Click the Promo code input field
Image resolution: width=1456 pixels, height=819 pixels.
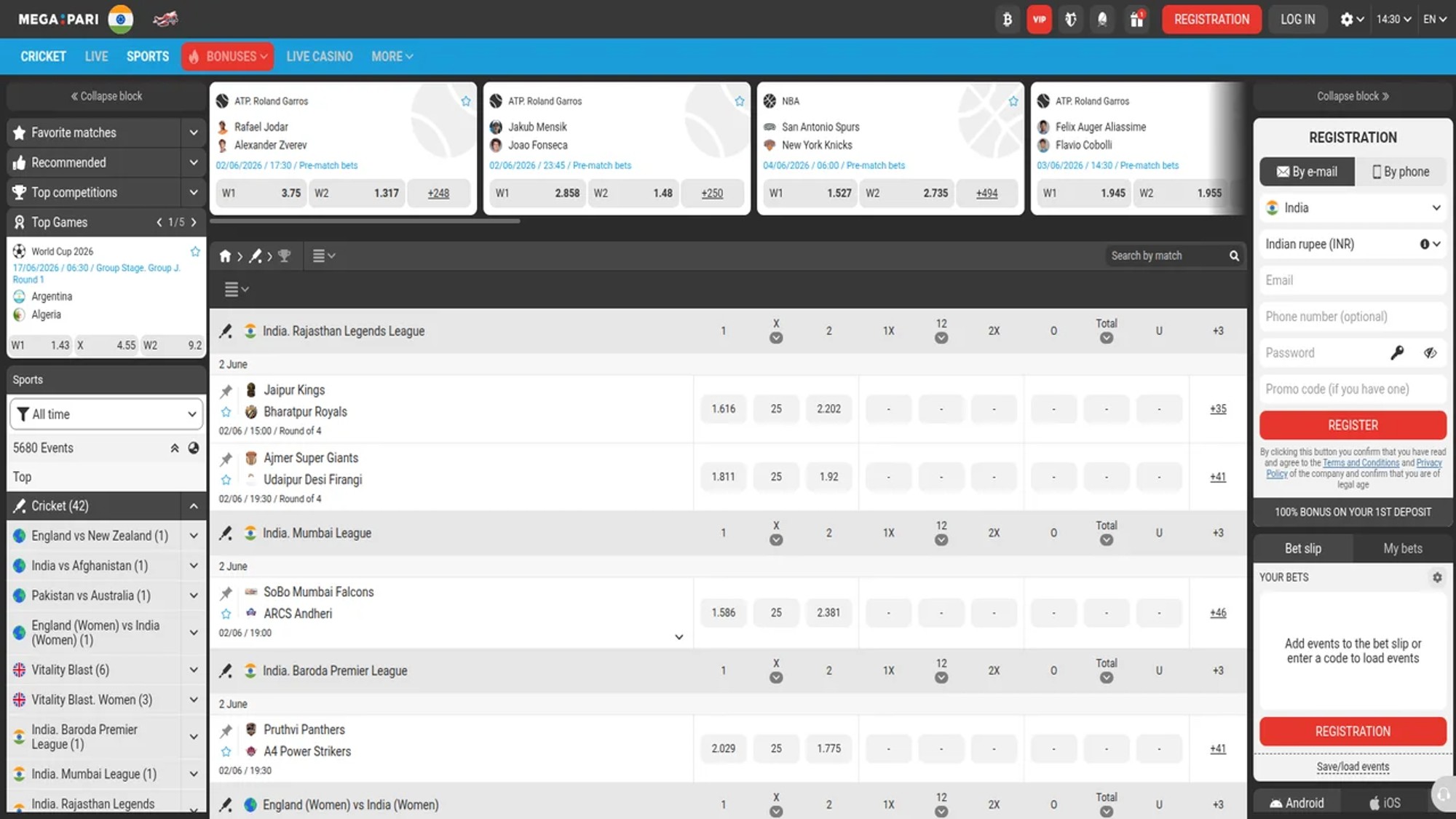(x=1353, y=389)
